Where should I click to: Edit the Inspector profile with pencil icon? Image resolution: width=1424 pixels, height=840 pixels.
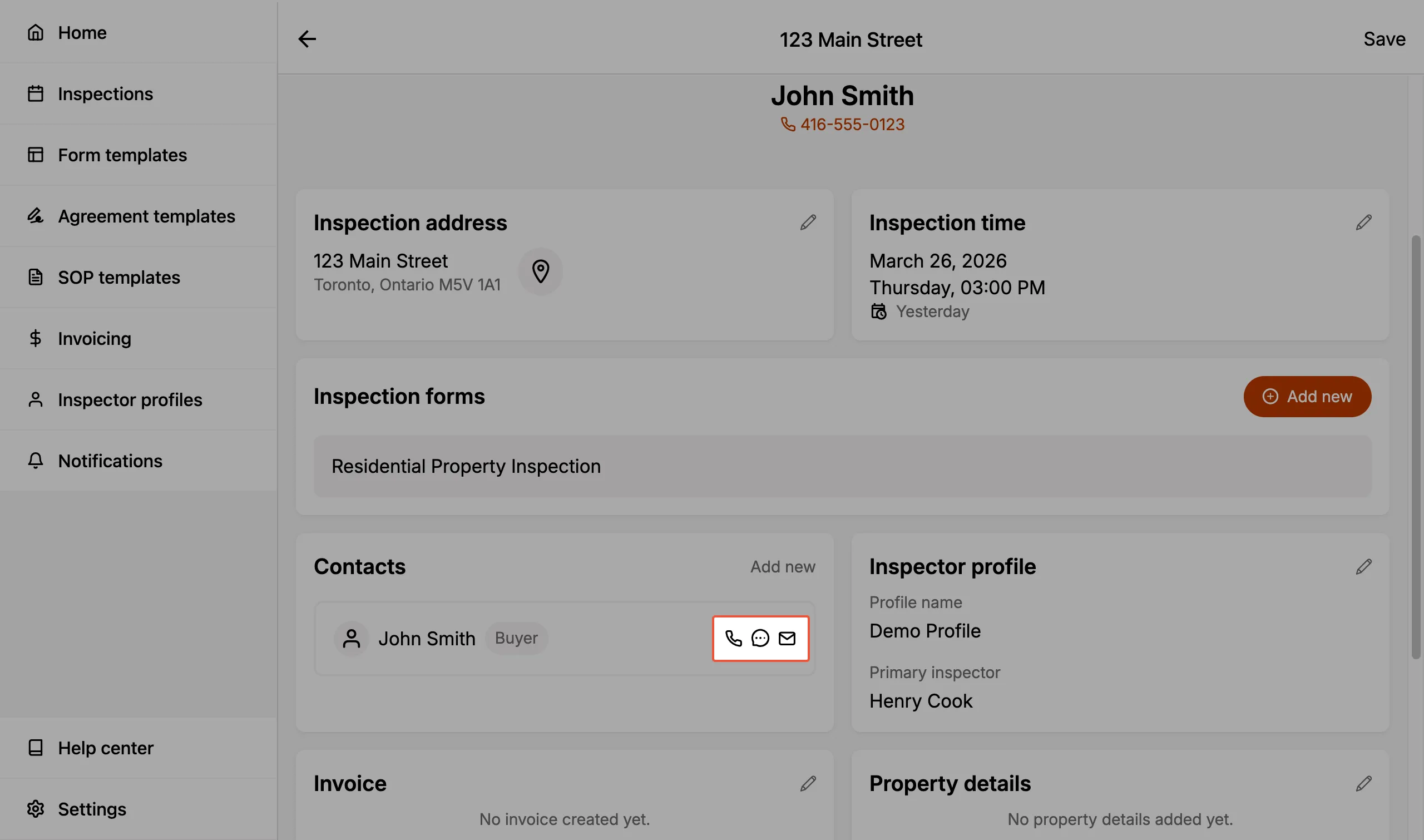tap(1363, 567)
